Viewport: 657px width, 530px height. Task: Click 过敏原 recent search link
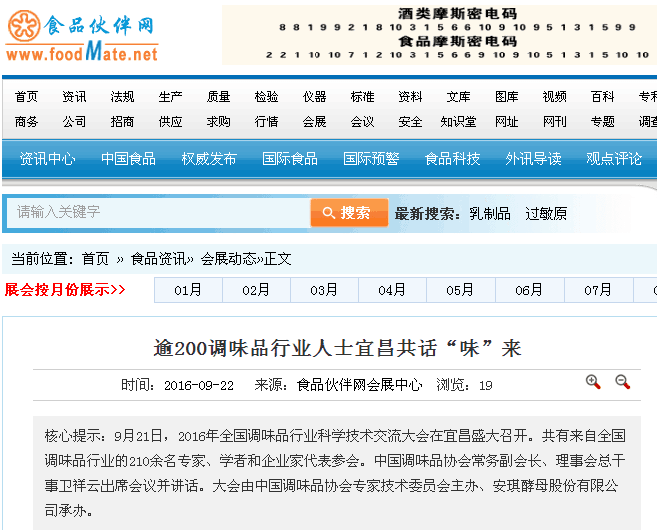coord(546,213)
